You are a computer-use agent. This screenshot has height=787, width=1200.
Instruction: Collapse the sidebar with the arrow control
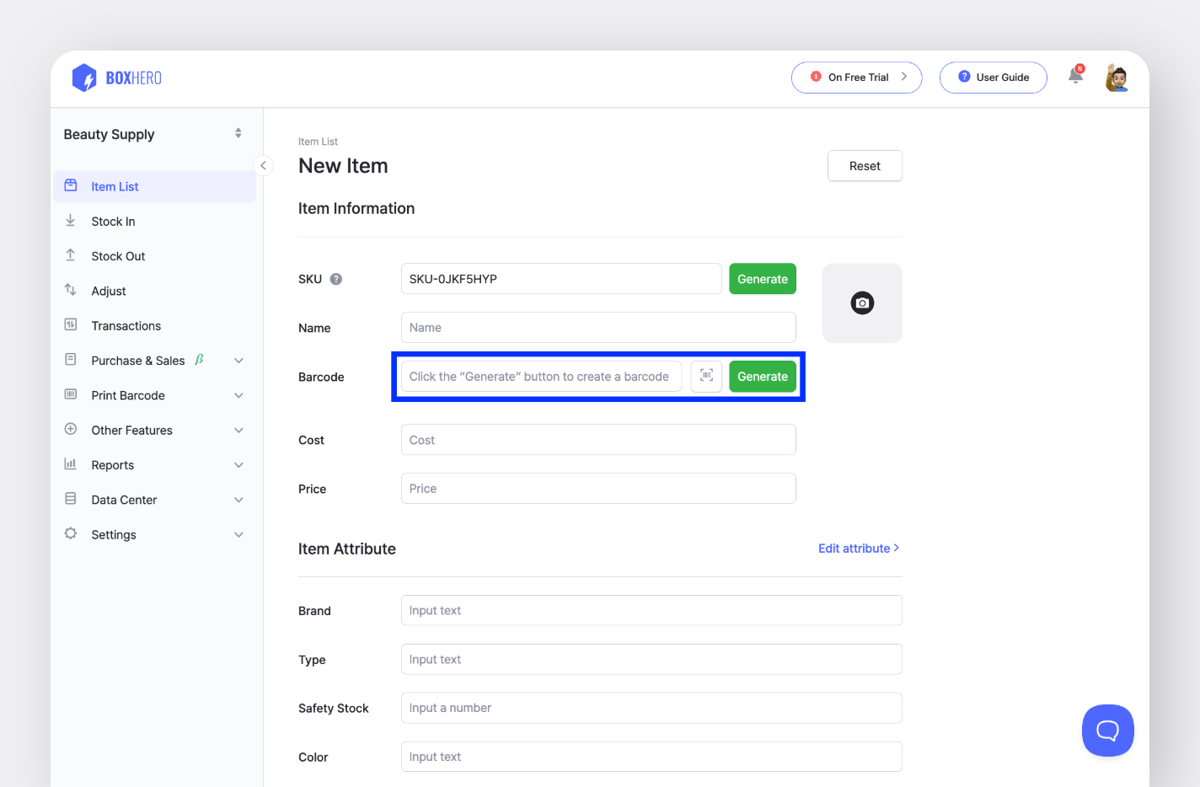[x=263, y=165]
